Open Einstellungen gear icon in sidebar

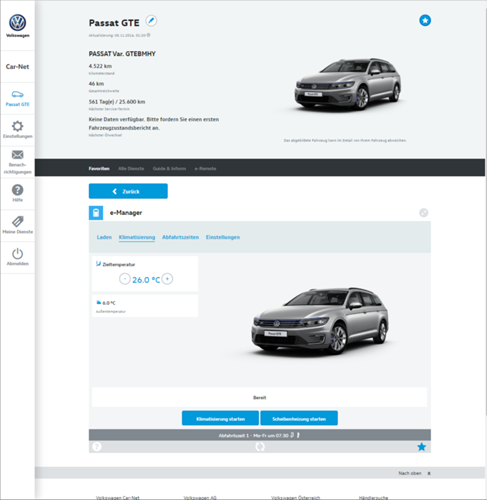[x=17, y=126]
